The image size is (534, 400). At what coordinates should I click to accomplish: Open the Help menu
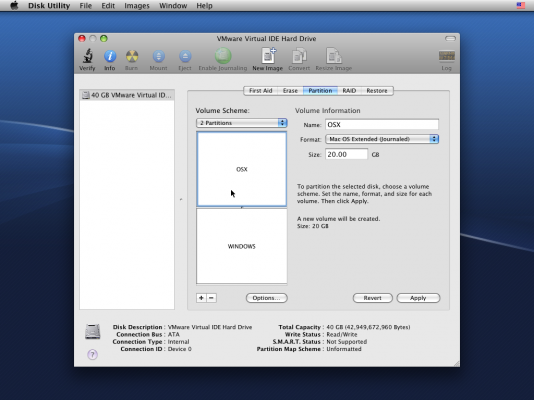pyautogui.click(x=204, y=5)
